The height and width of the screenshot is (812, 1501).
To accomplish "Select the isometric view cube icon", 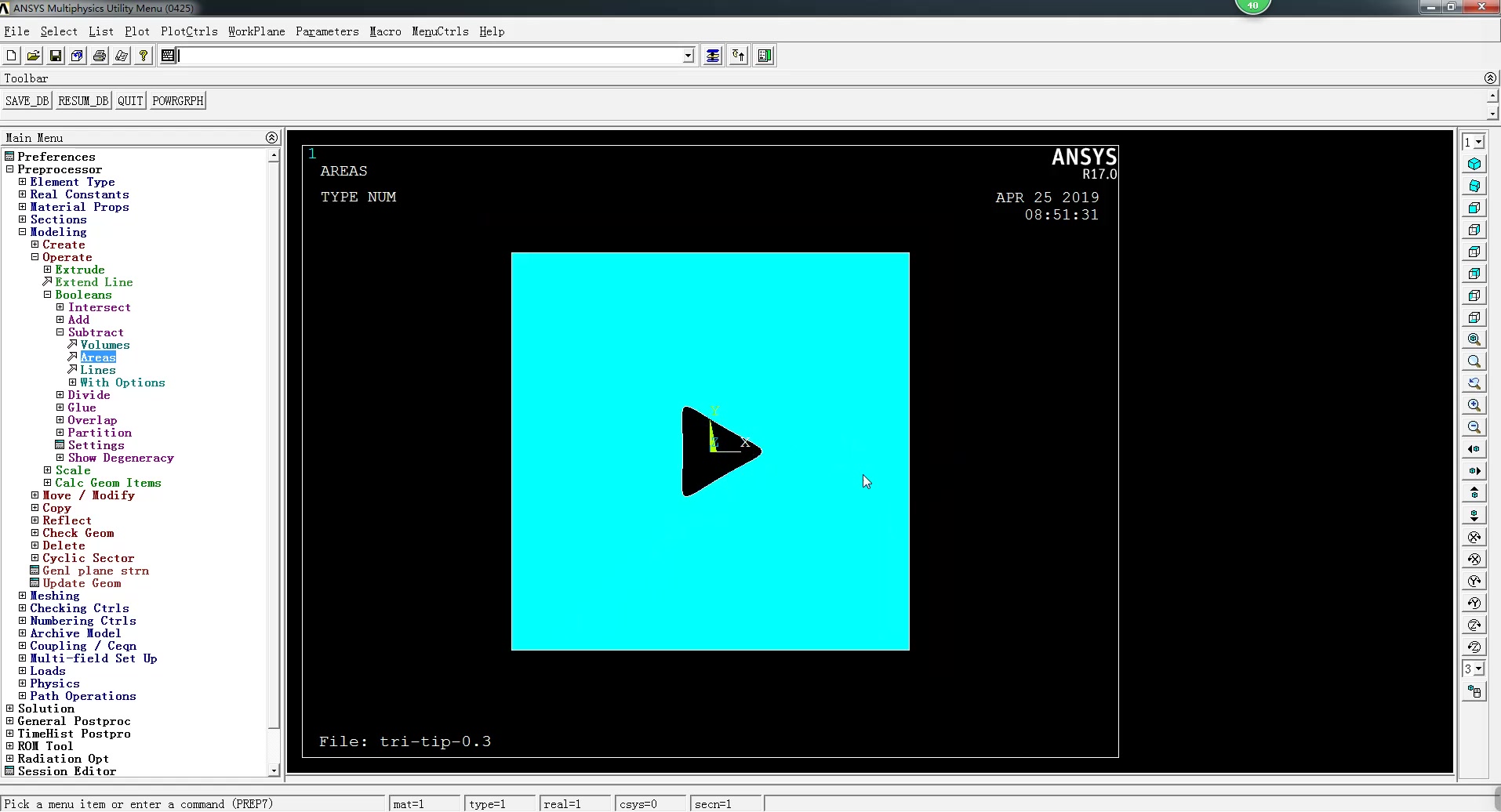I will (1474, 165).
